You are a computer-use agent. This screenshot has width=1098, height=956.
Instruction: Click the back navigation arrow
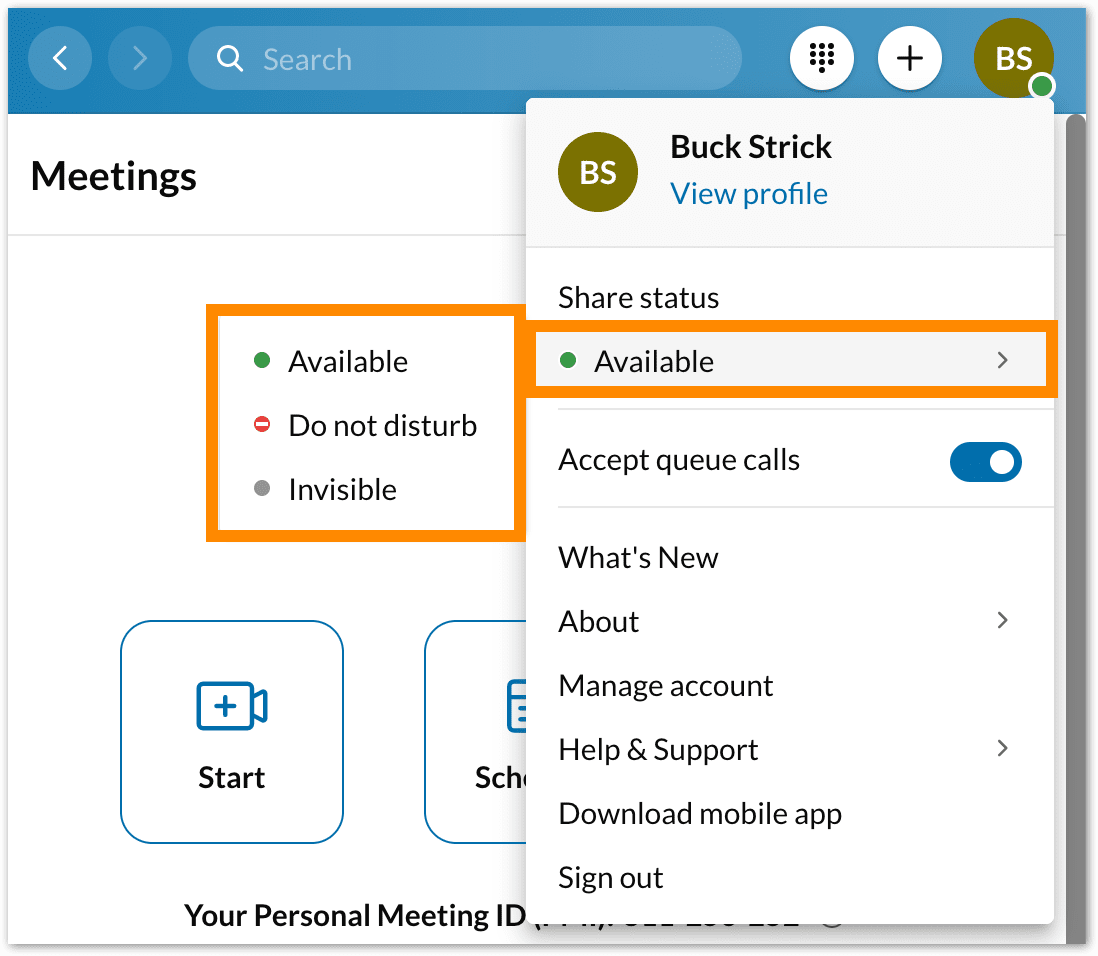(x=60, y=59)
